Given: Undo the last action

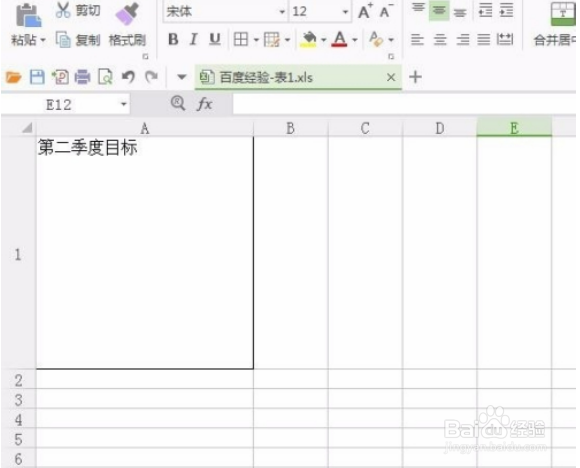Looking at the screenshot, I should click(128, 77).
